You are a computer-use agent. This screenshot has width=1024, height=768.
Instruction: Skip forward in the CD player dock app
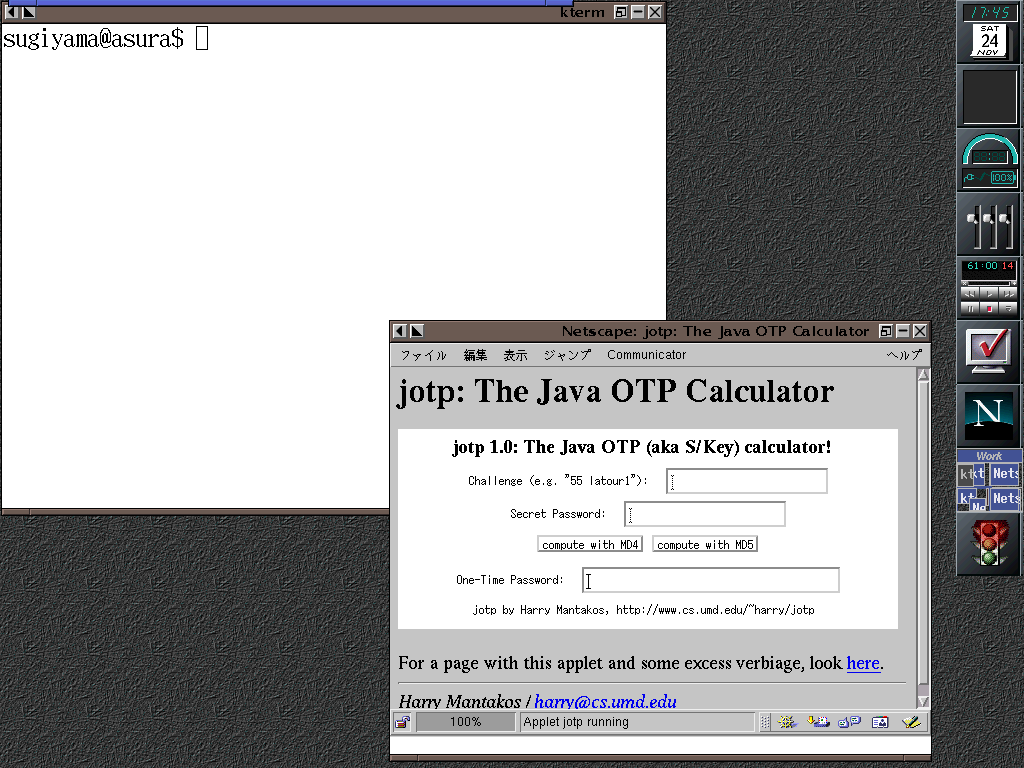(1008, 294)
